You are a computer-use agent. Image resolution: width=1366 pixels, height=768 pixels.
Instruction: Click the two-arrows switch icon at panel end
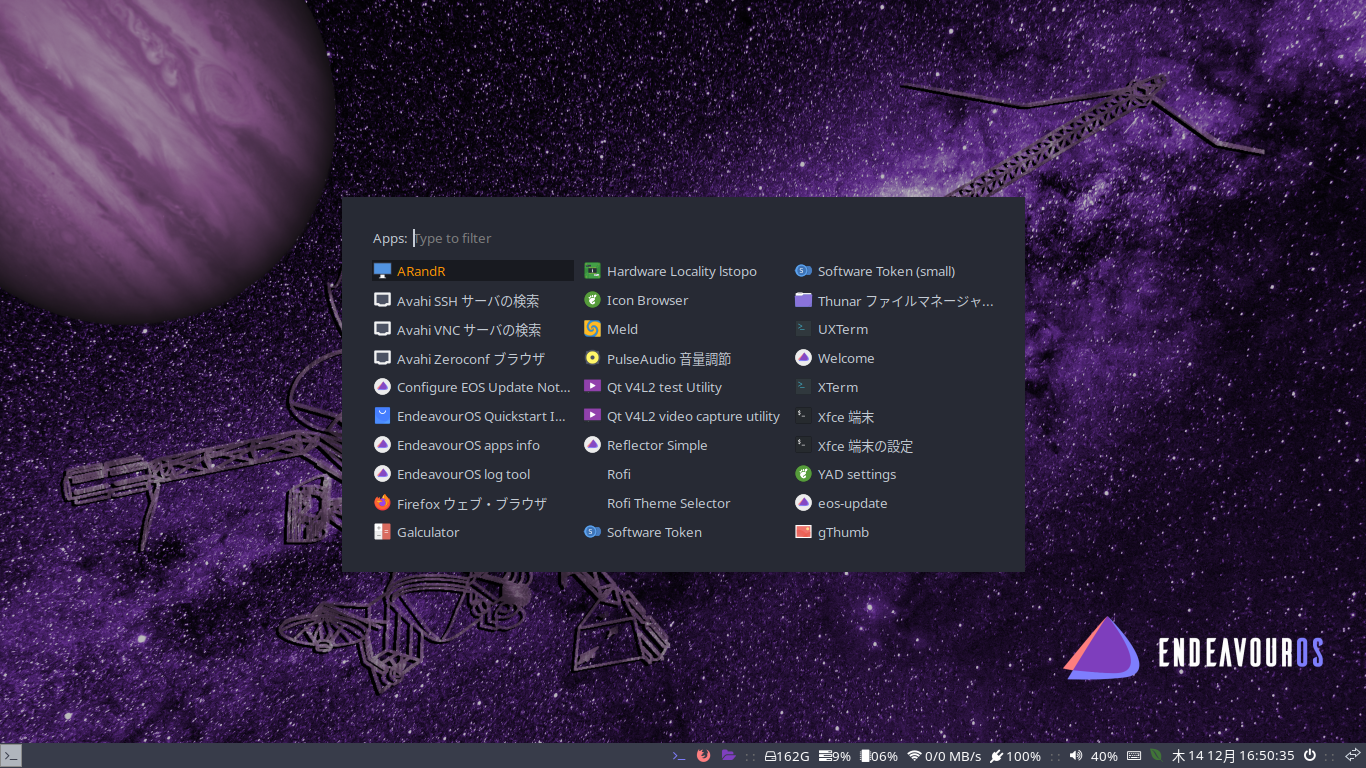coord(1352,756)
